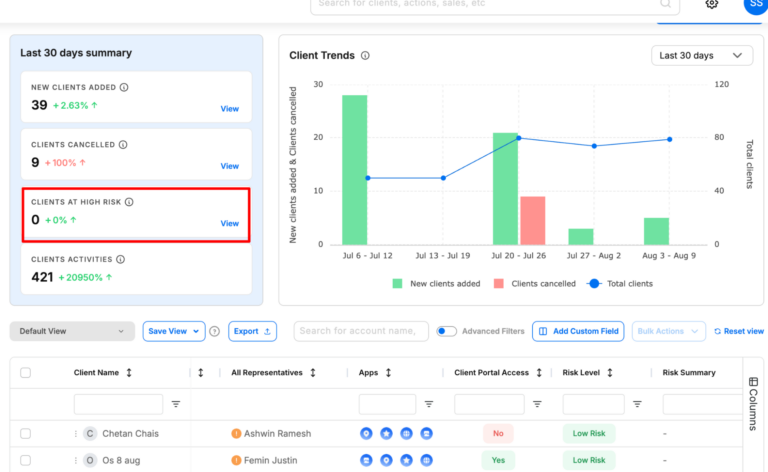Click the C avatar of Chetan Chais
Viewport: 768px width, 472px height.
tap(90, 433)
